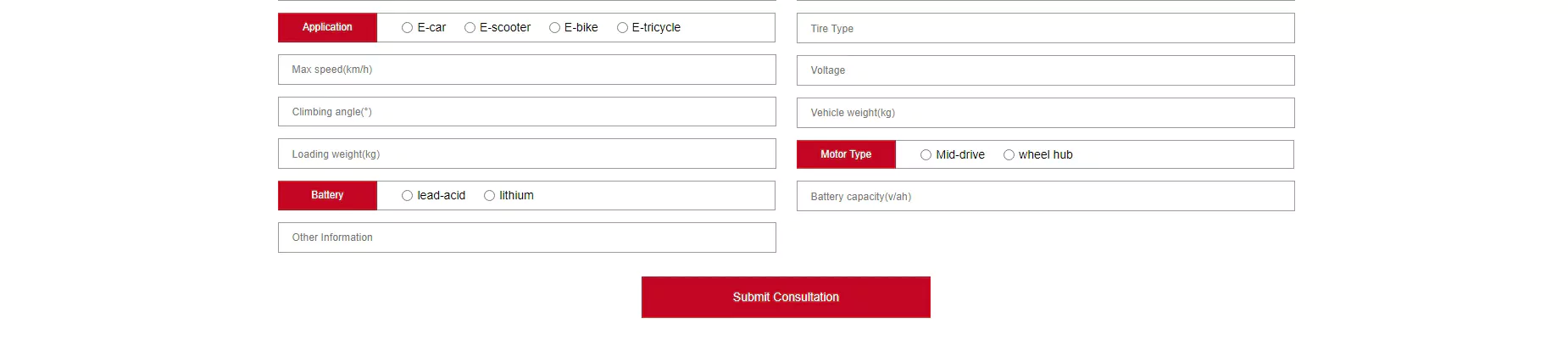The image size is (1568, 352).
Task: Focus the Climbing angle input
Action: click(x=526, y=112)
